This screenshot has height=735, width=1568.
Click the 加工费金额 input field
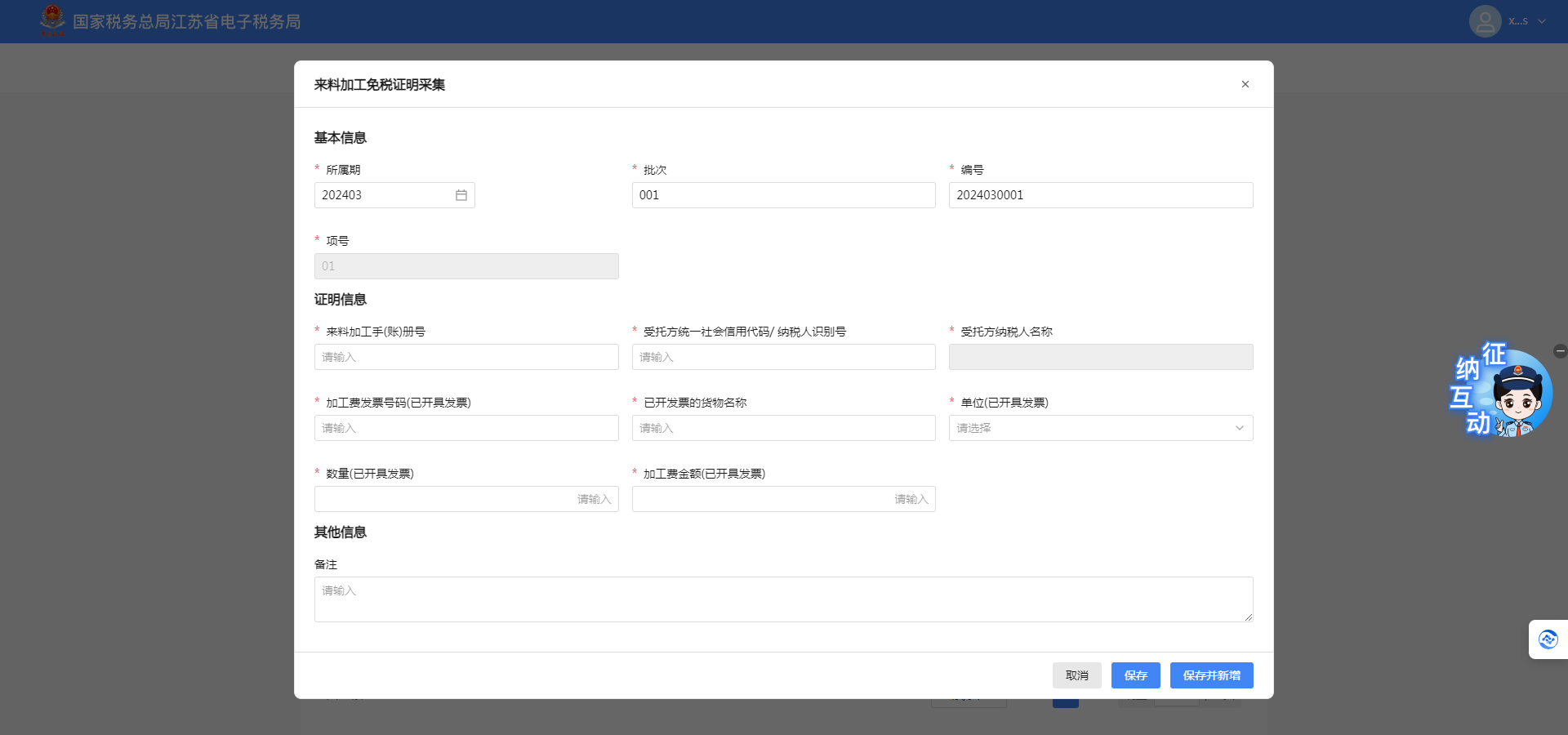[783, 499]
